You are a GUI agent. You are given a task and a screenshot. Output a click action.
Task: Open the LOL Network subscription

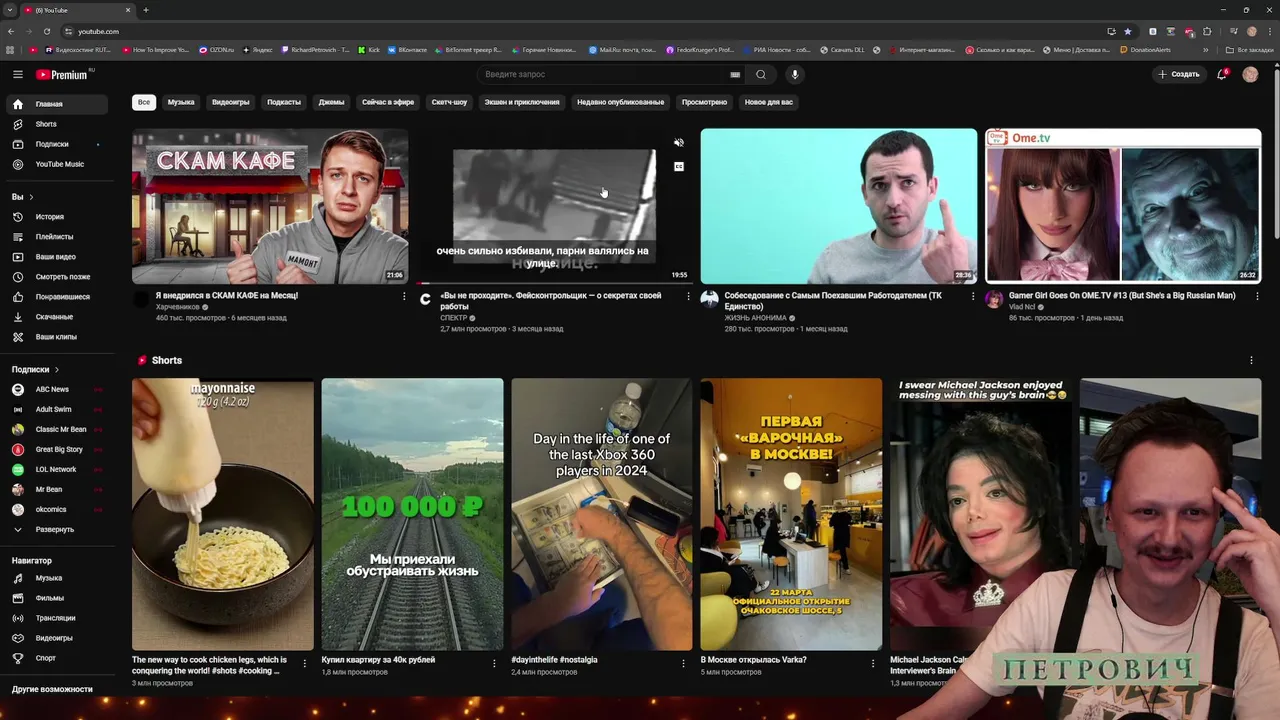[x=57, y=469]
